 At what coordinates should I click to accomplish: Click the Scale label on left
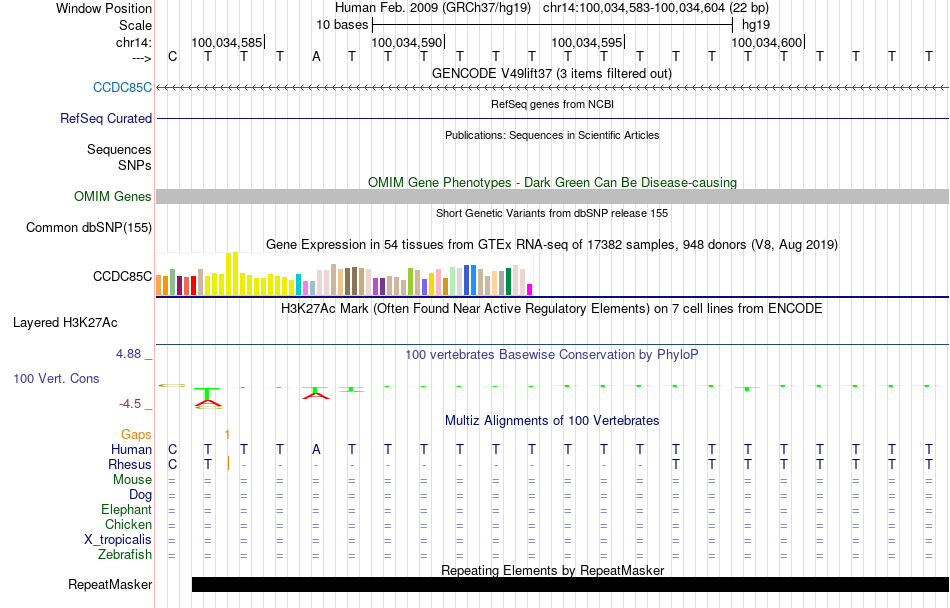click(x=136, y=25)
